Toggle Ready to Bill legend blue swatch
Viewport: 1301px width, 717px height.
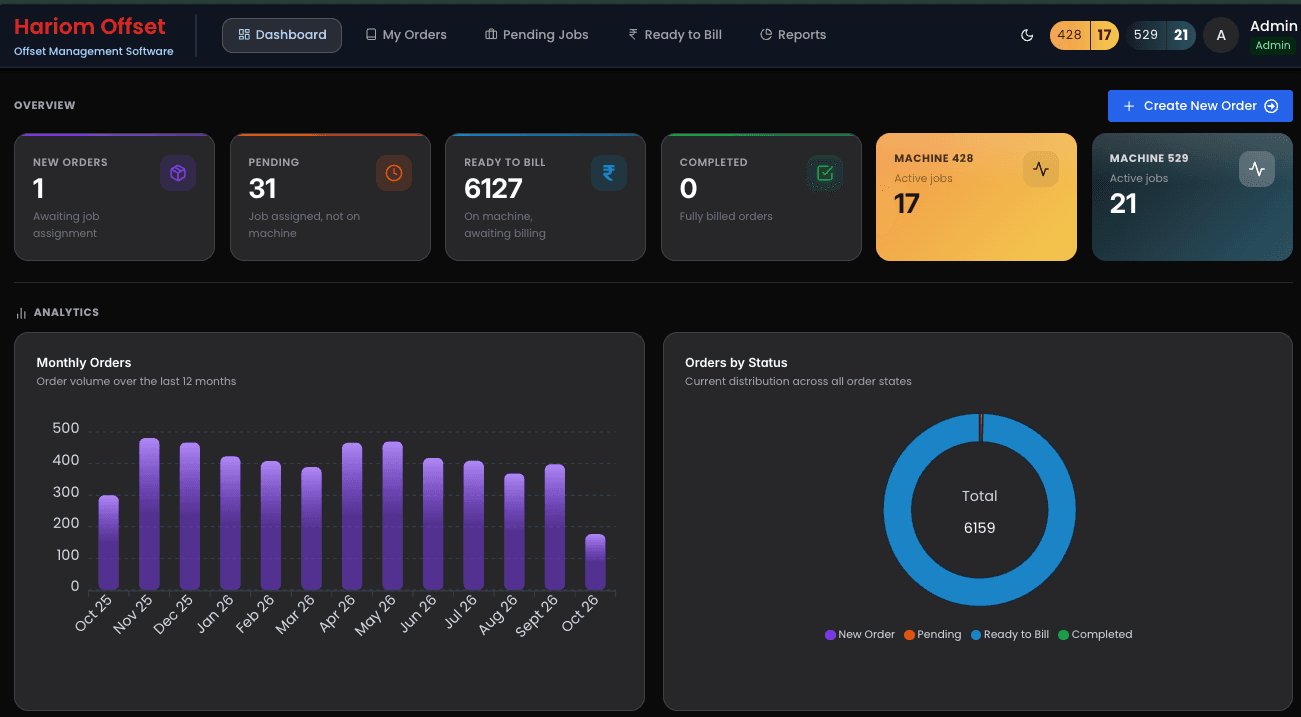click(x=976, y=635)
